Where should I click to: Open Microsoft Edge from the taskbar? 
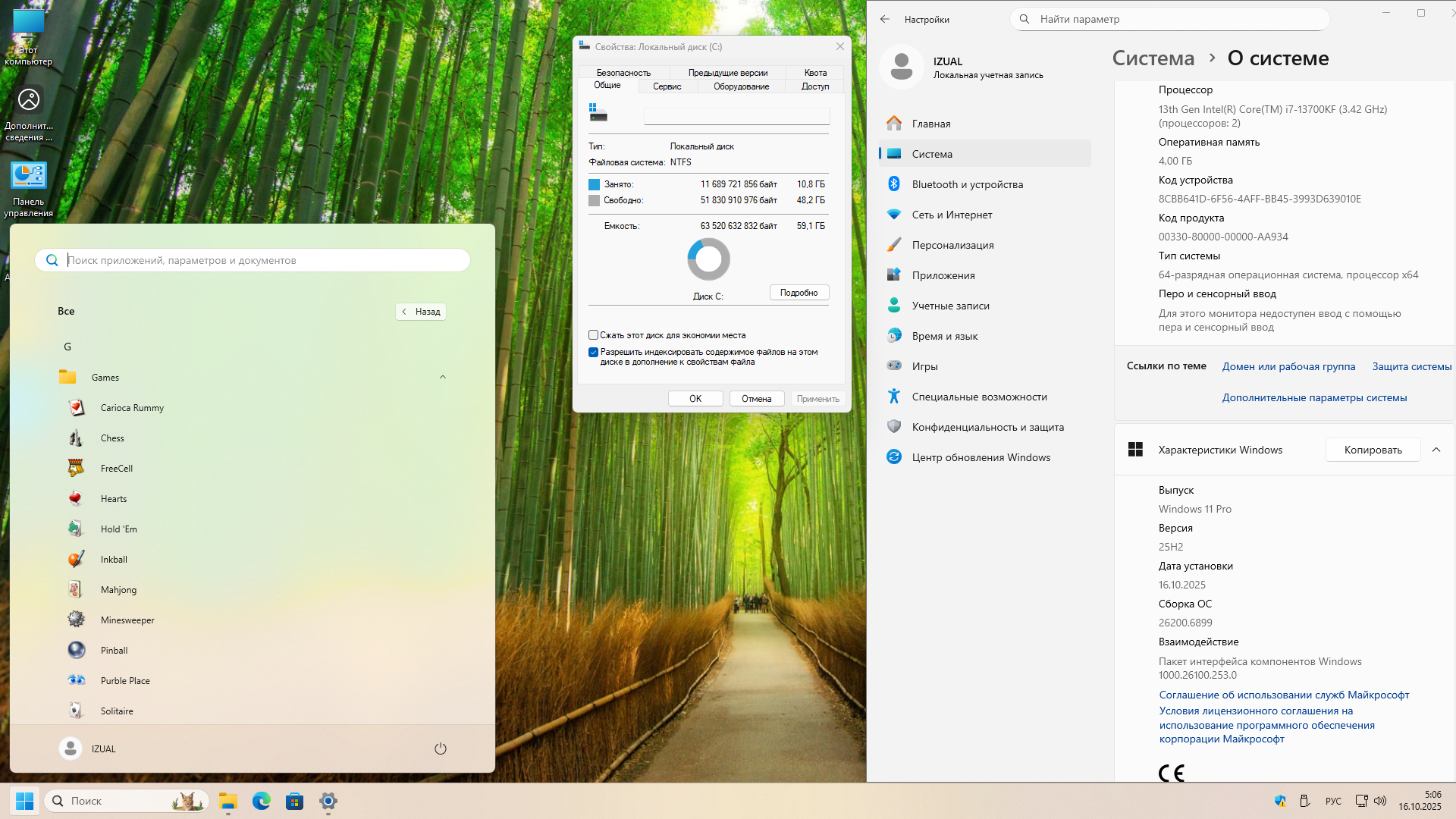pyautogui.click(x=261, y=801)
